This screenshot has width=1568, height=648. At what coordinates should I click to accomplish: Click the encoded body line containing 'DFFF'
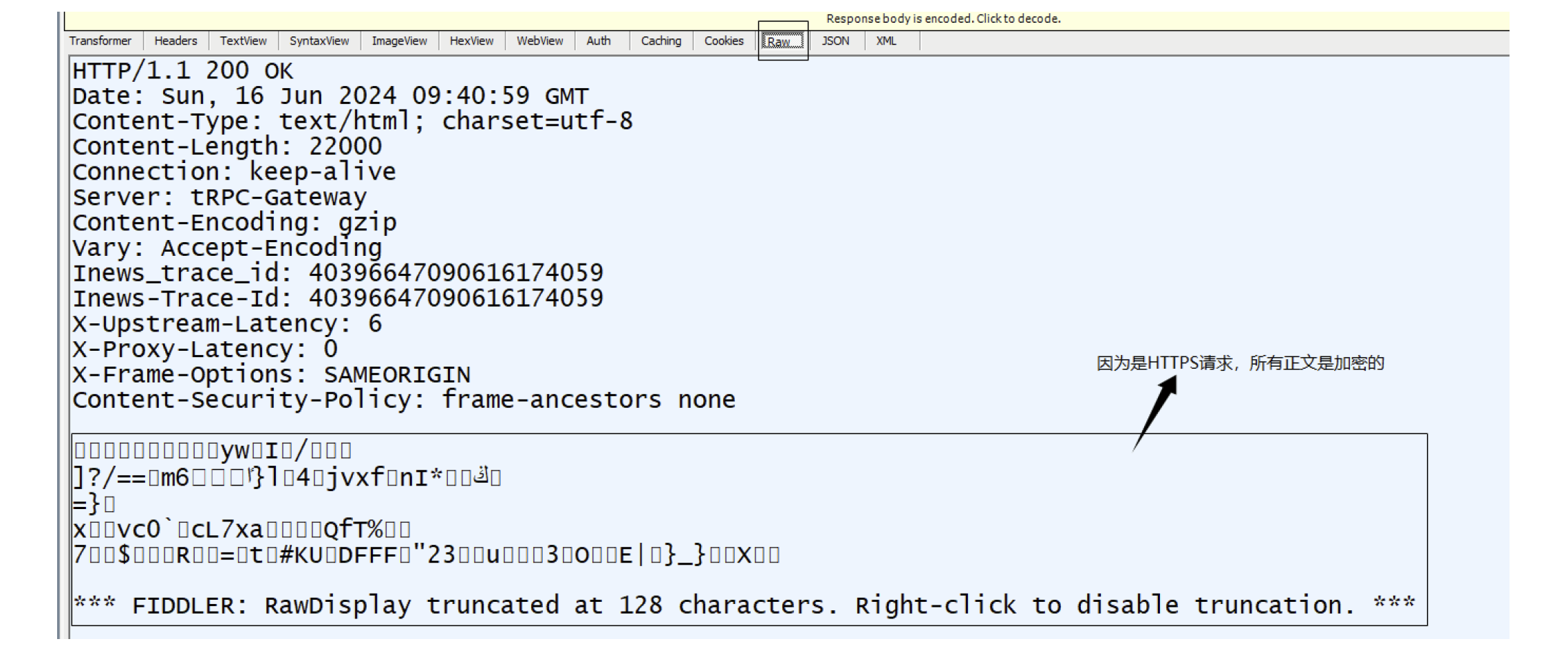pyautogui.click(x=427, y=555)
